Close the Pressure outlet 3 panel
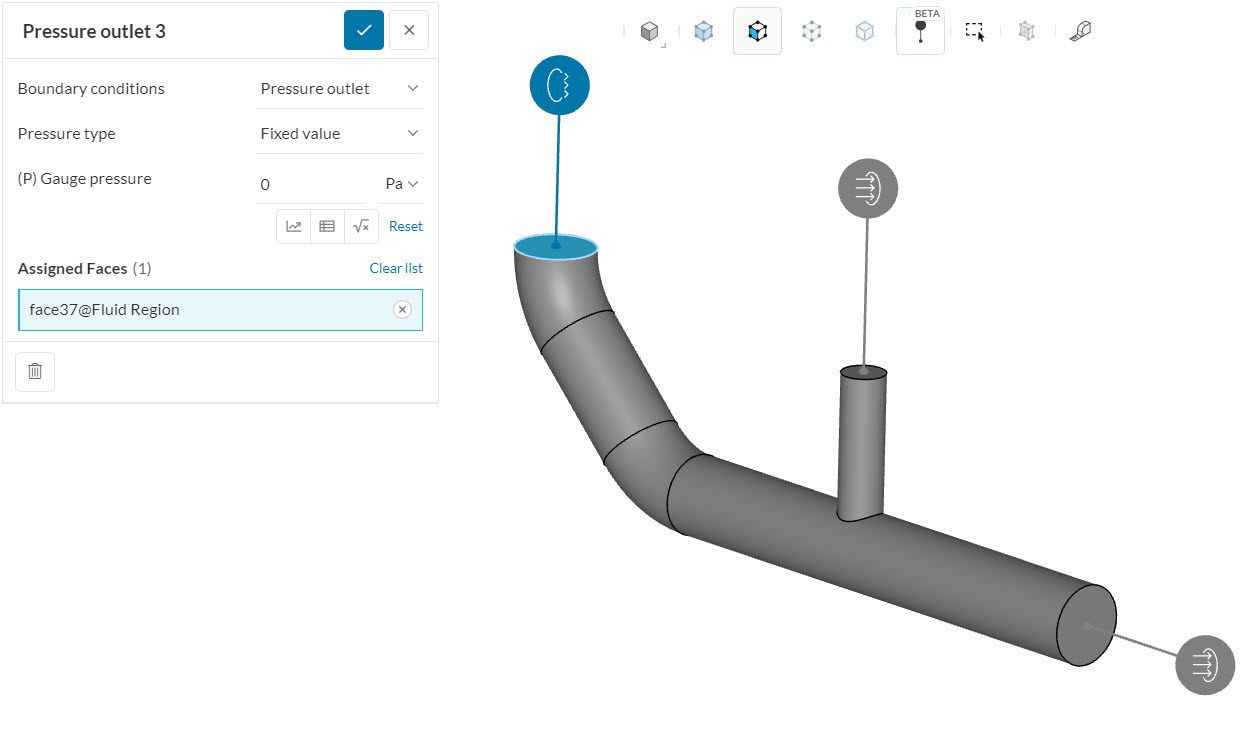This screenshot has height=736, width=1253. [x=409, y=30]
